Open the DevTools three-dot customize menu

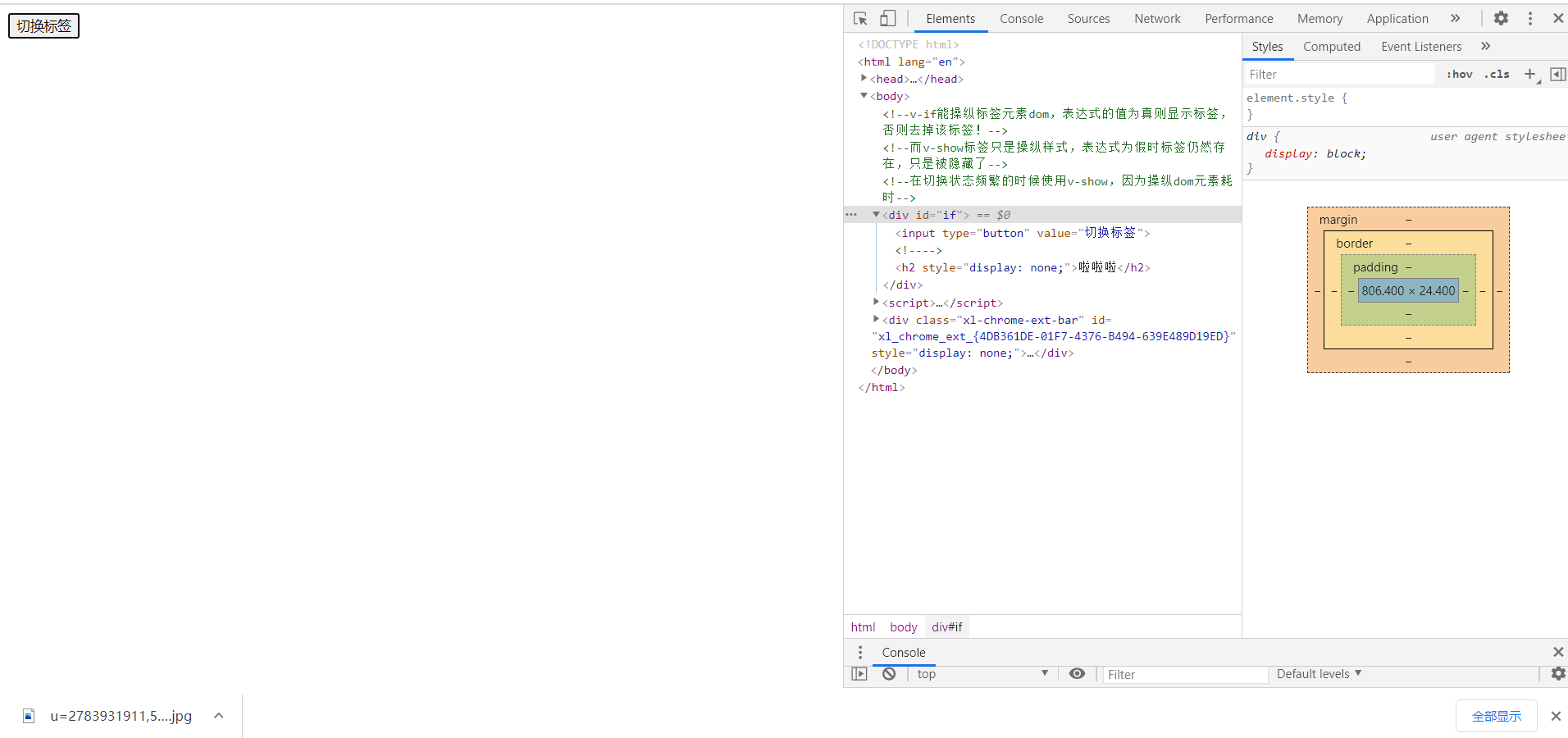(1530, 18)
